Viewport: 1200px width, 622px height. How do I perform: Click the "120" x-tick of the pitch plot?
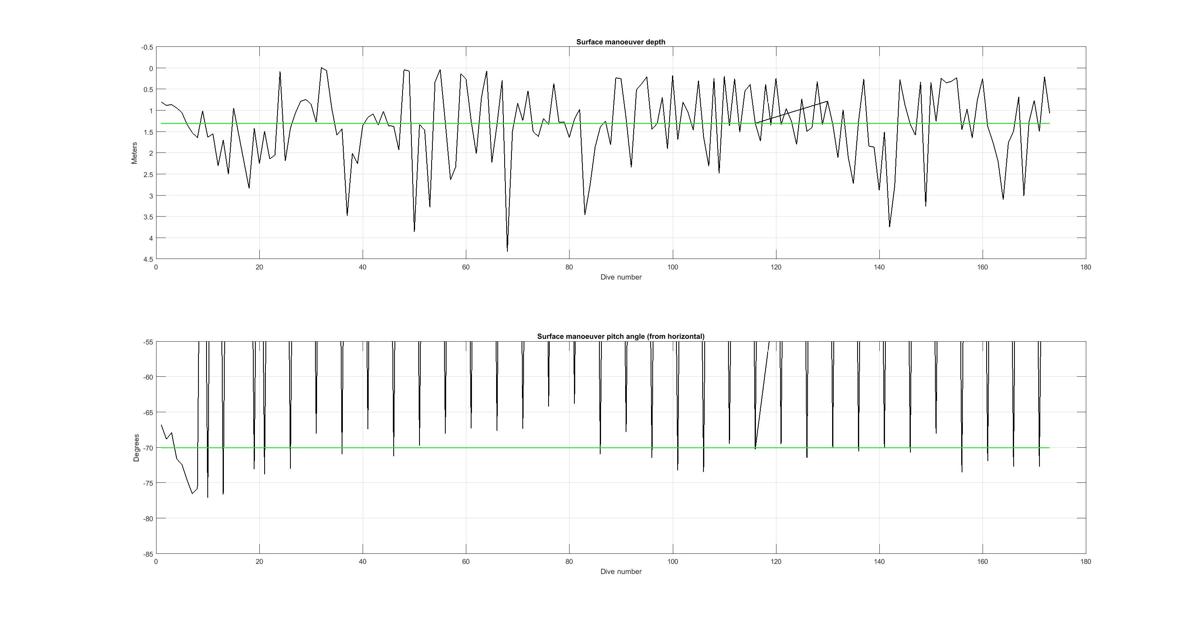[x=776, y=561]
